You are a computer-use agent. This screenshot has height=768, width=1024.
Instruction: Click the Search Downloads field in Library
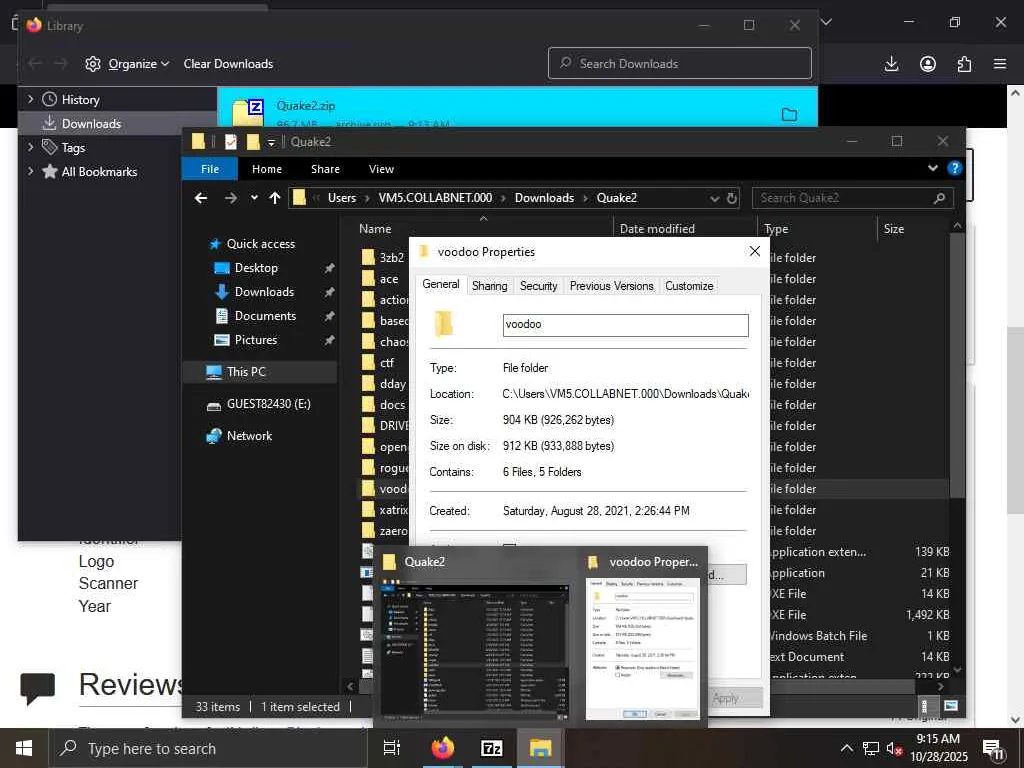(x=680, y=63)
